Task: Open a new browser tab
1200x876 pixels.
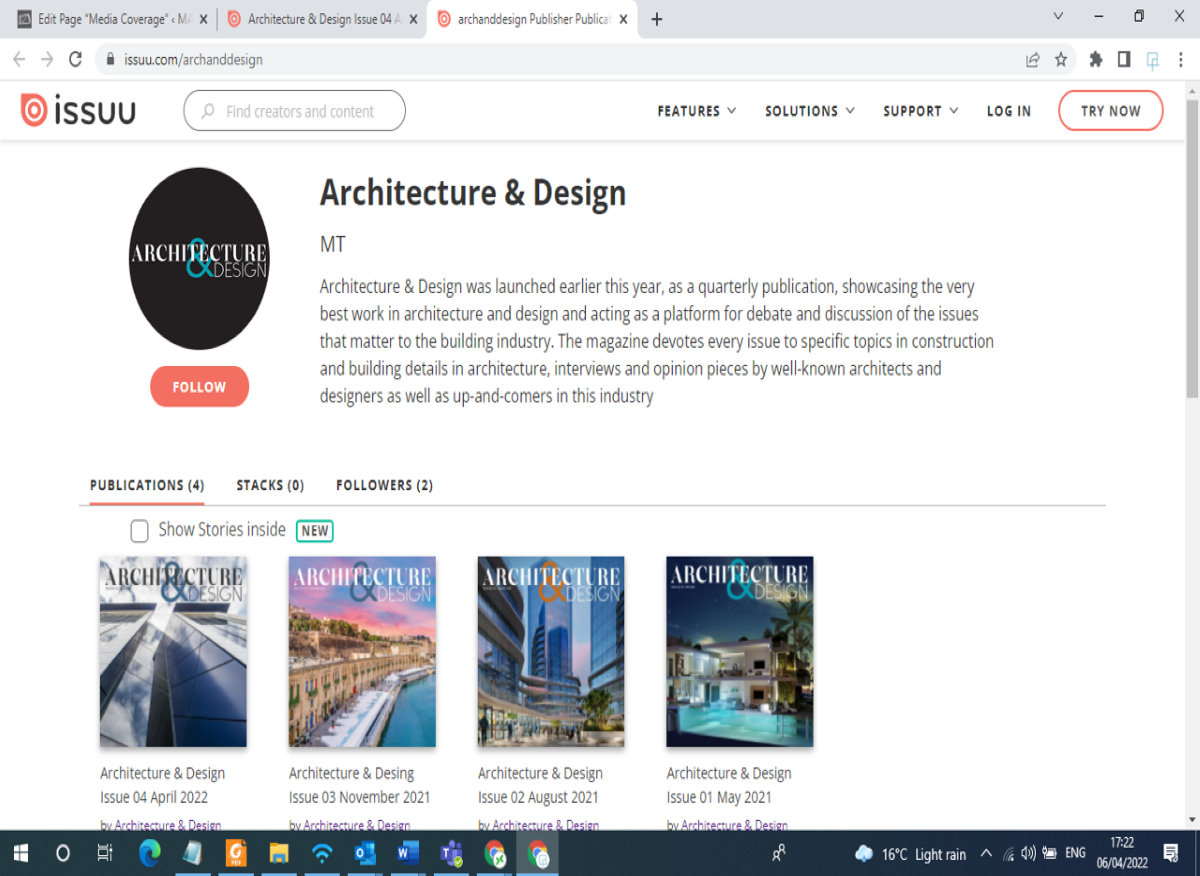Action: click(x=657, y=19)
